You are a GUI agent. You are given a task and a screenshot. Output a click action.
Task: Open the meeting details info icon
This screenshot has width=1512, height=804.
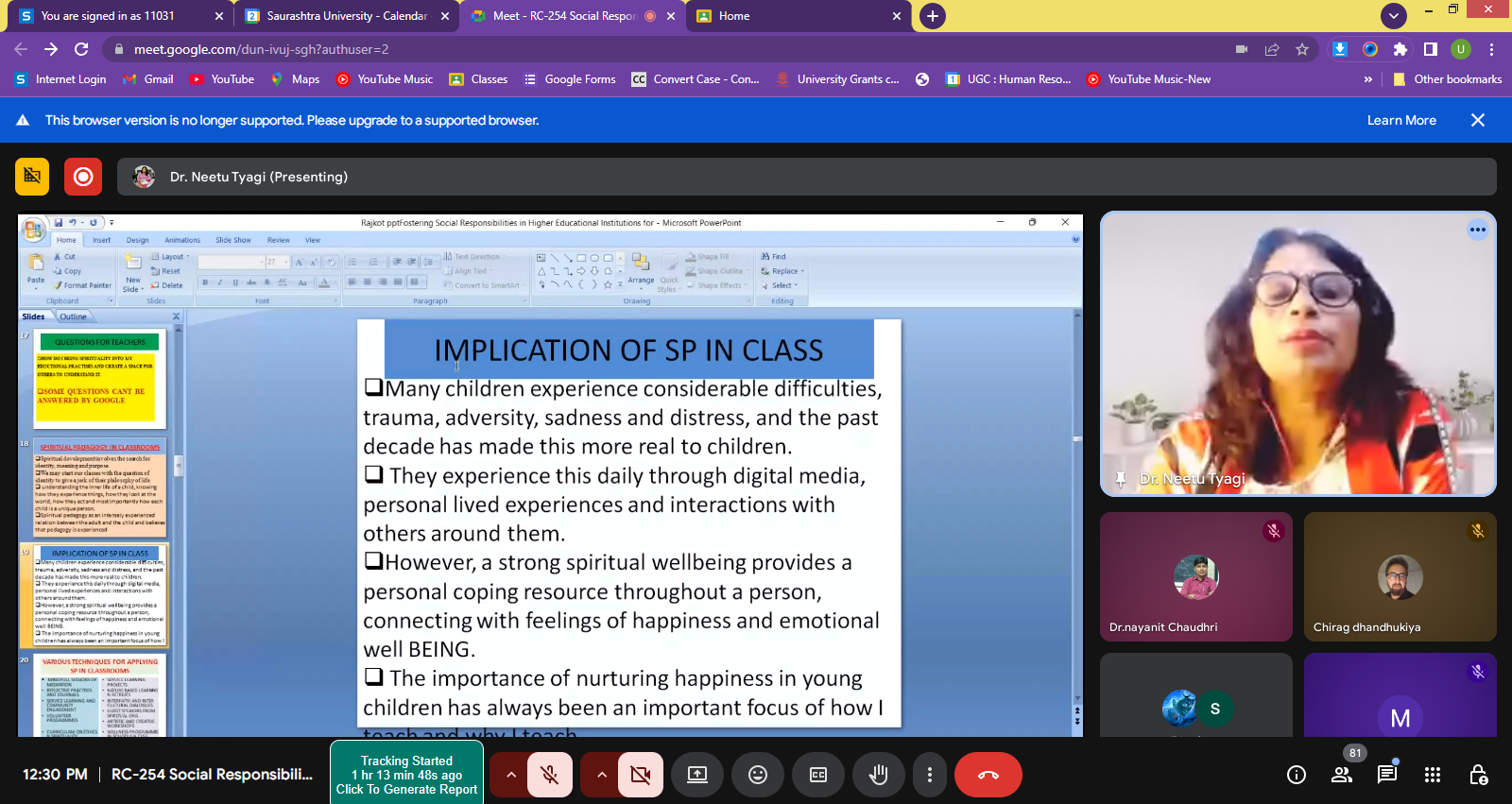click(x=1296, y=775)
